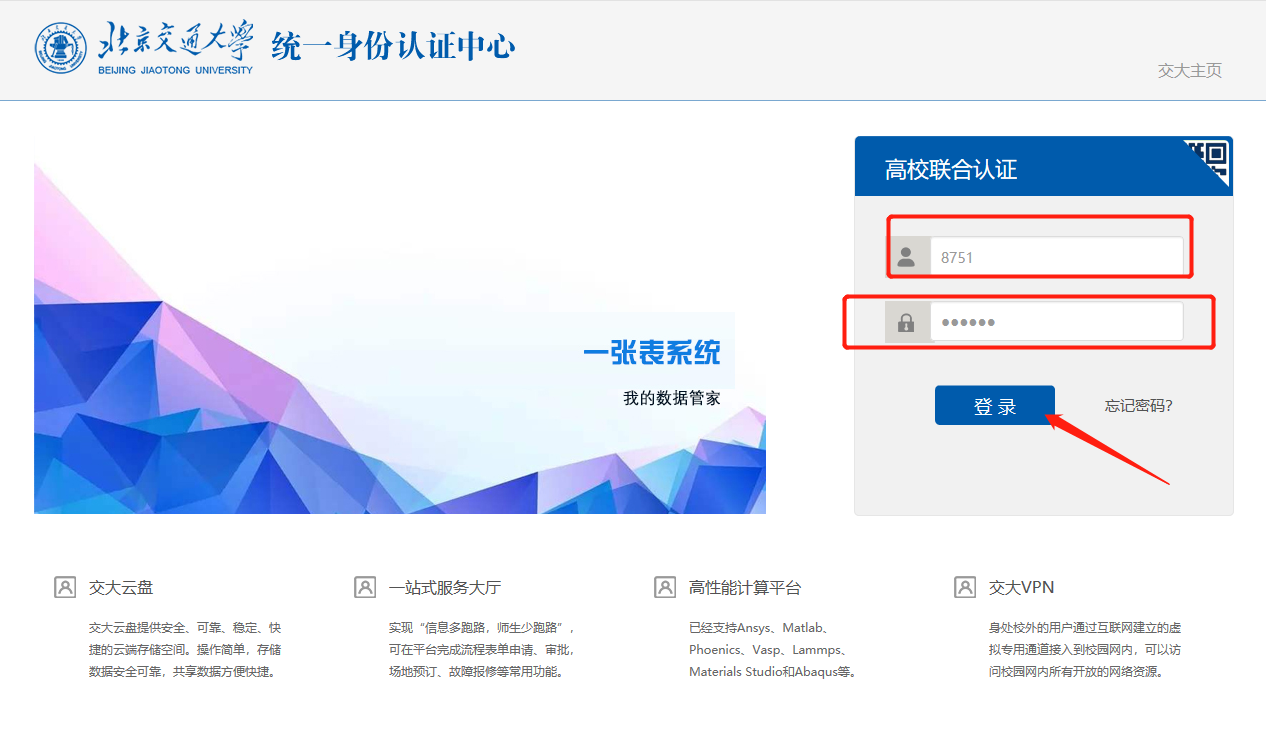The width and height of the screenshot is (1266, 743).
Task: Open the 交大云盘 title link
Action: pyautogui.click(x=121, y=588)
